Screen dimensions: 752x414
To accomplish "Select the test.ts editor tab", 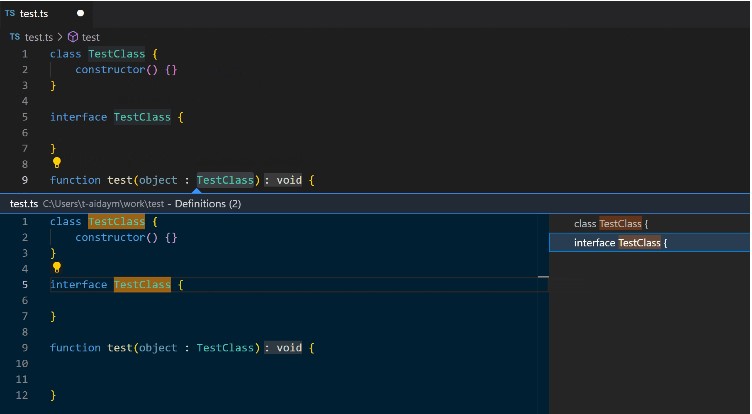I will 34,14.
